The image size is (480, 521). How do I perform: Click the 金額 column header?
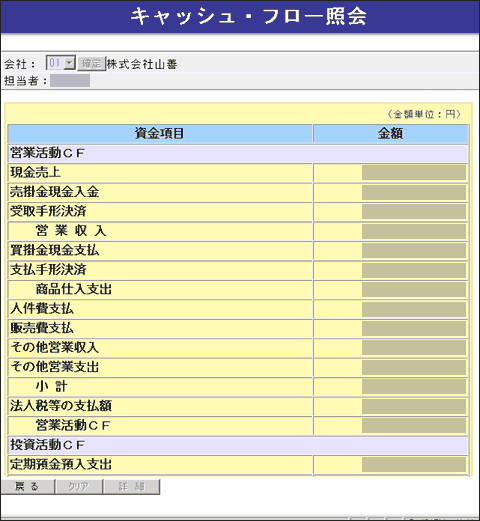[x=391, y=134]
